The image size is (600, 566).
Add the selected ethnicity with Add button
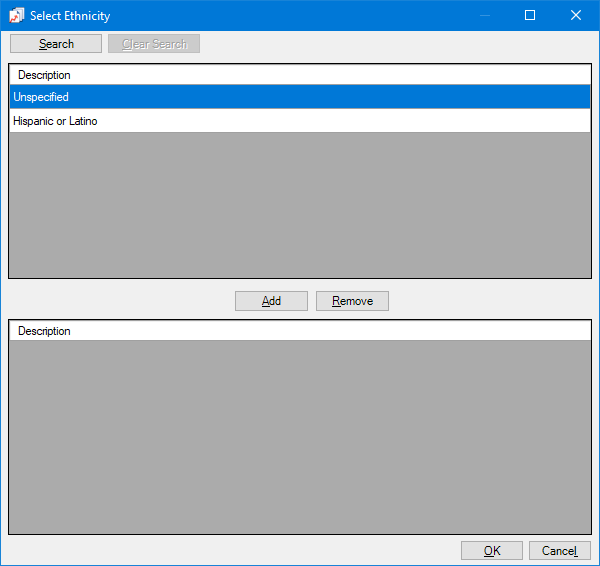[271, 301]
